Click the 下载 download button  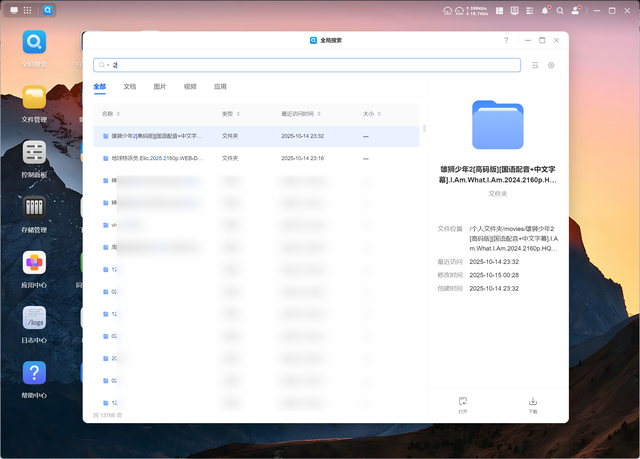pyautogui.click(x=533, y=405)
